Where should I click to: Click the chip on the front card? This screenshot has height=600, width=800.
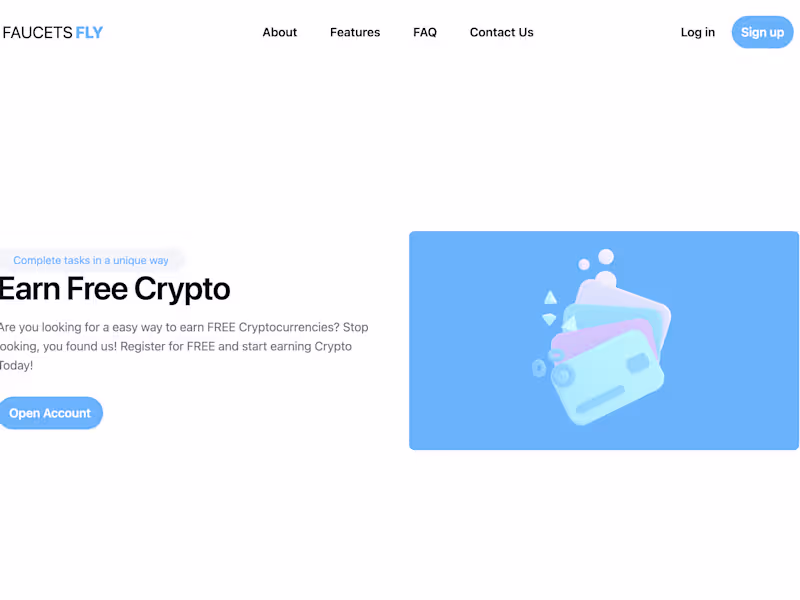click(638, 363)
